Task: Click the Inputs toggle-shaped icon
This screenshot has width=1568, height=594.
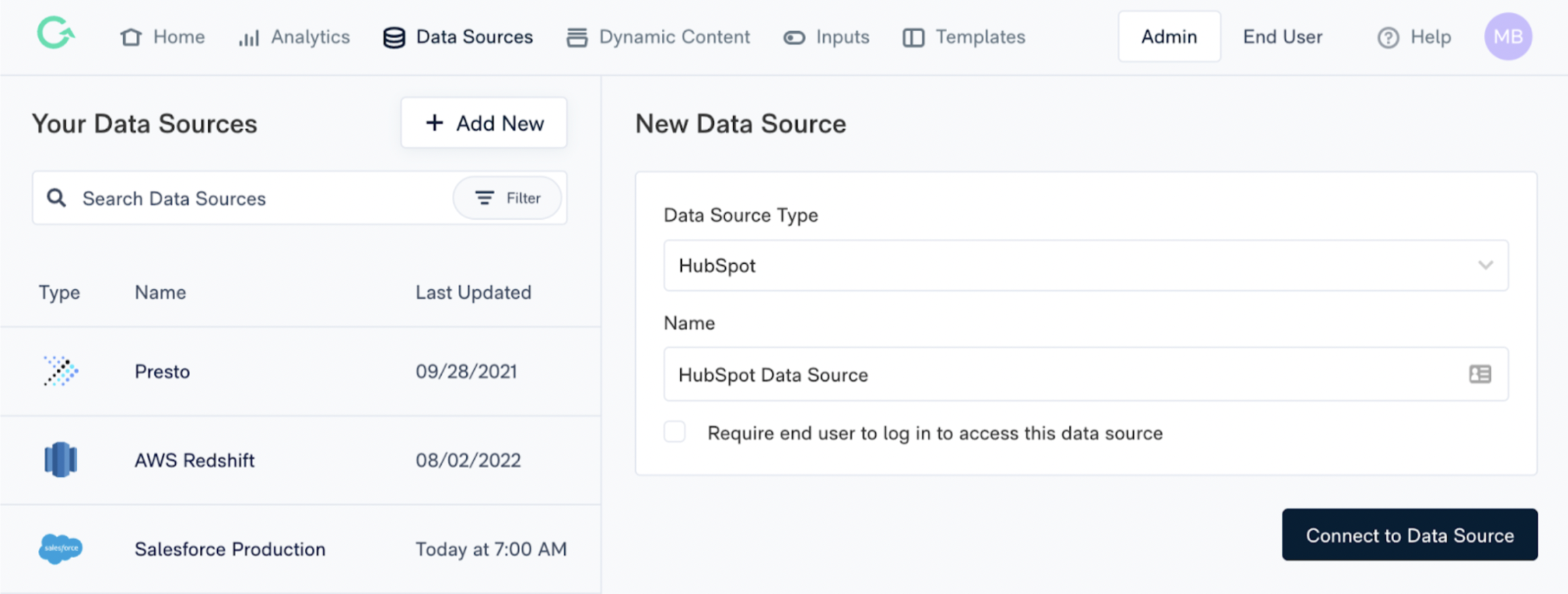Action: point(794,38)
